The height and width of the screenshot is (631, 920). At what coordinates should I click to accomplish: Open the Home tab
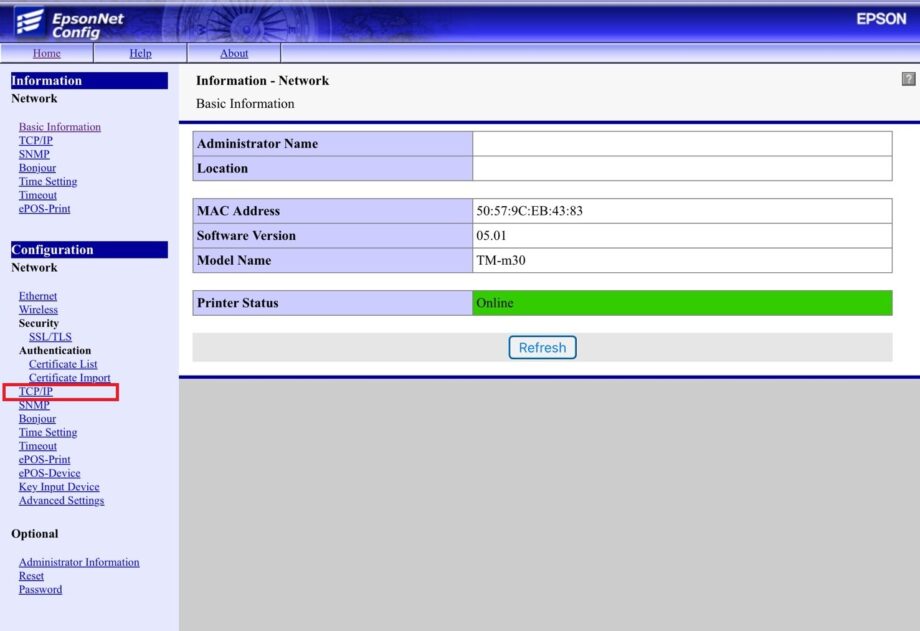(46, 53)
